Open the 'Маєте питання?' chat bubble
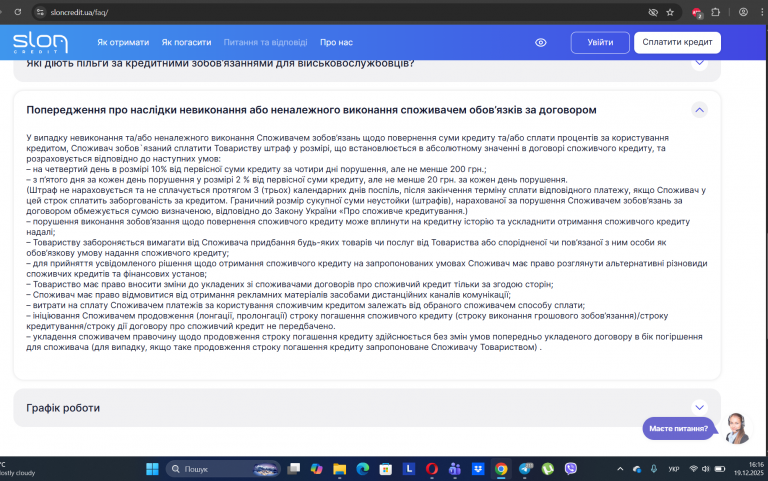Viewport: 768px width, 481px height. click(x=678, y=429)
